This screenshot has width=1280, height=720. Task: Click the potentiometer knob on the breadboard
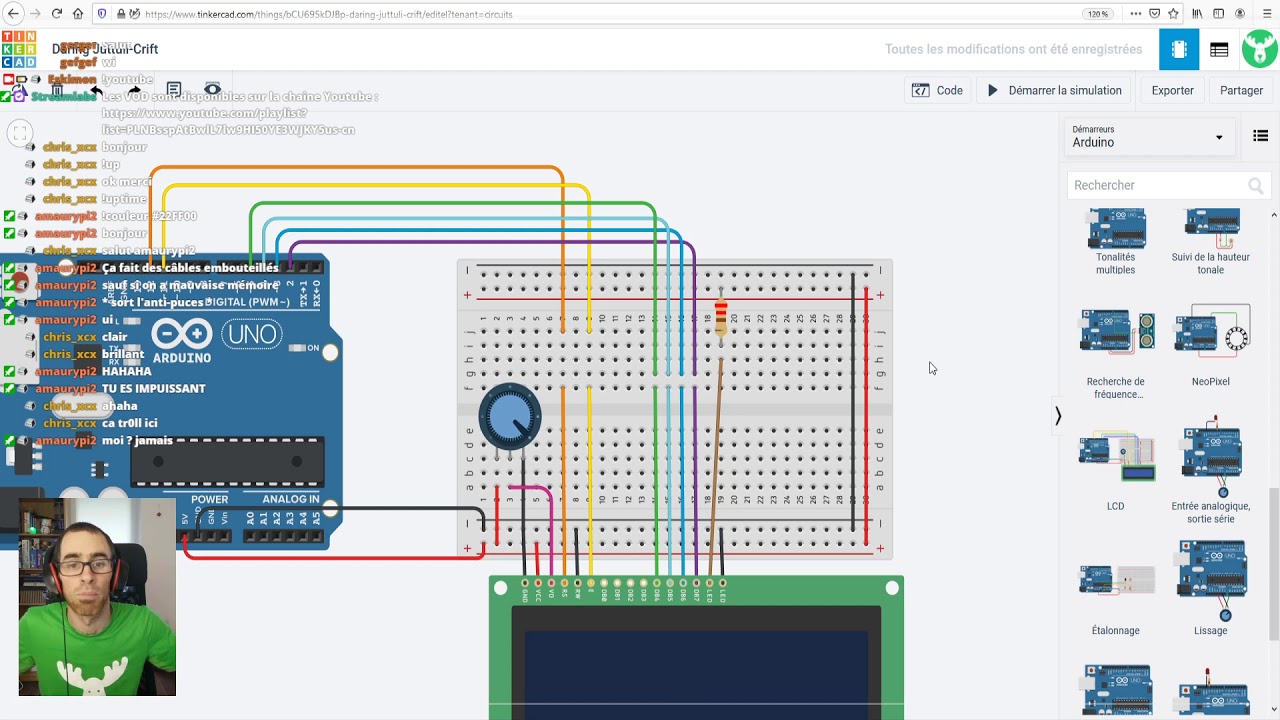[x=510, y=416]
